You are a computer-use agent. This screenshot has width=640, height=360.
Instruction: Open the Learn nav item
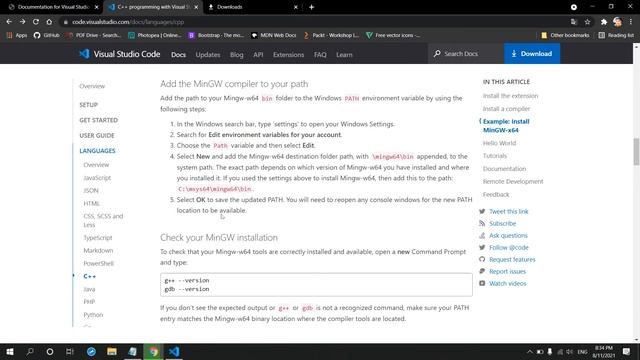point(344,54)
